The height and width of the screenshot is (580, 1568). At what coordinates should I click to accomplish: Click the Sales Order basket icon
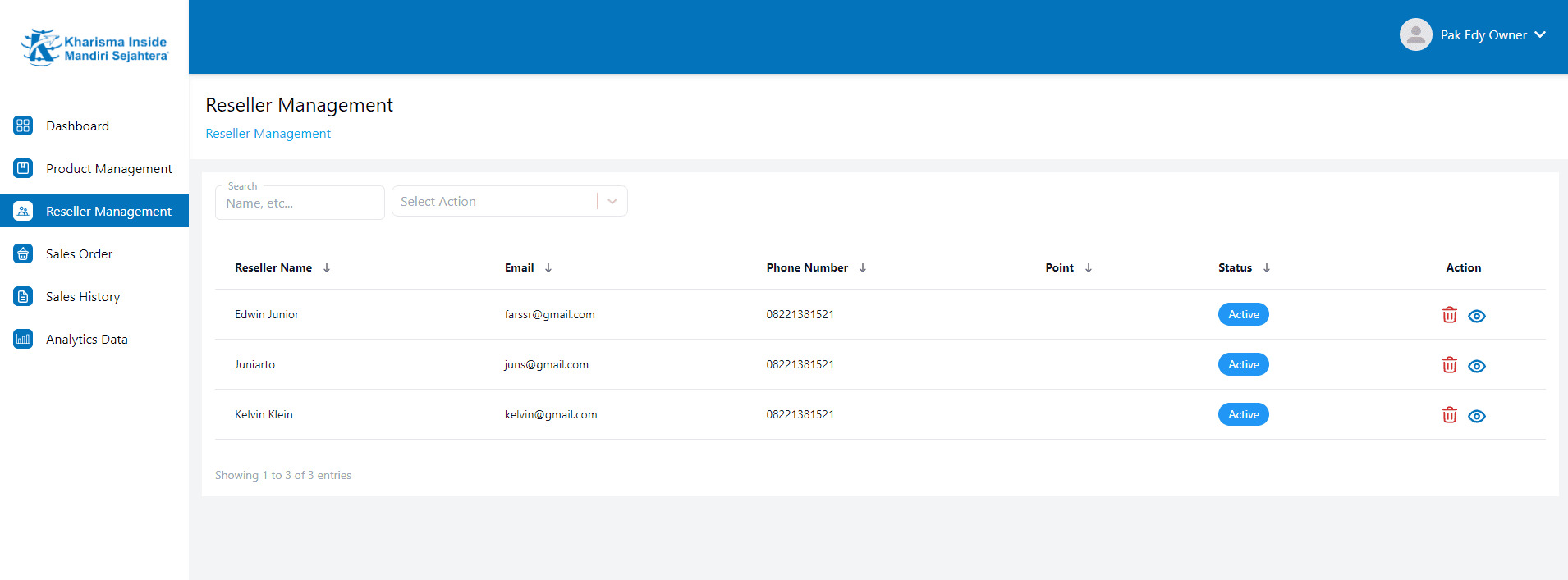point(23,253)
